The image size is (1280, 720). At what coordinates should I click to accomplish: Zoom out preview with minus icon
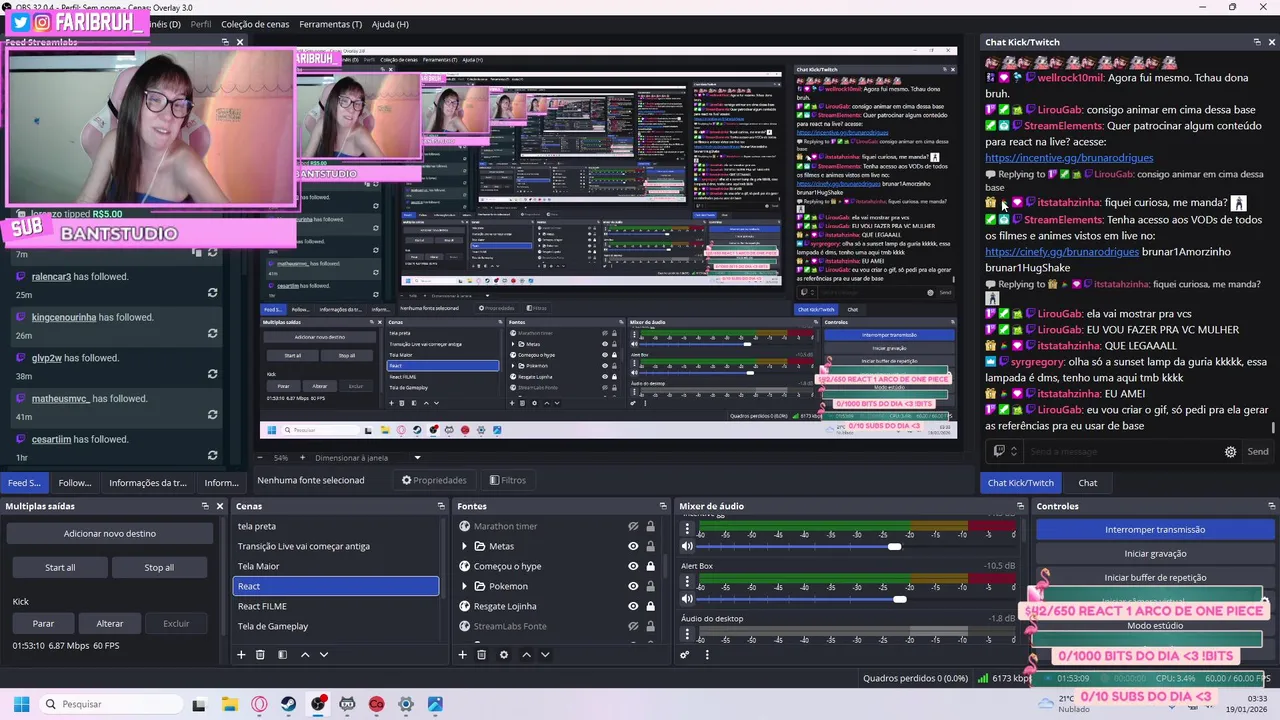(x=260, y=458)
